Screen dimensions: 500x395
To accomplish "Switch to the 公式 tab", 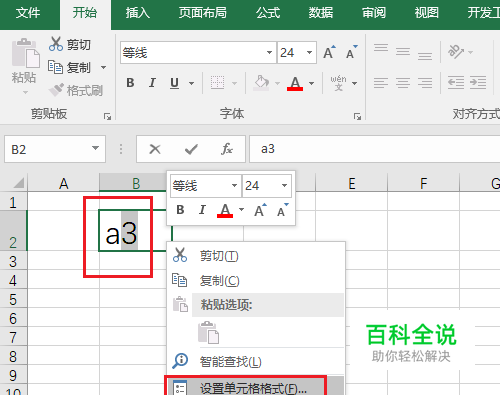I will click(x=268, y=13).
